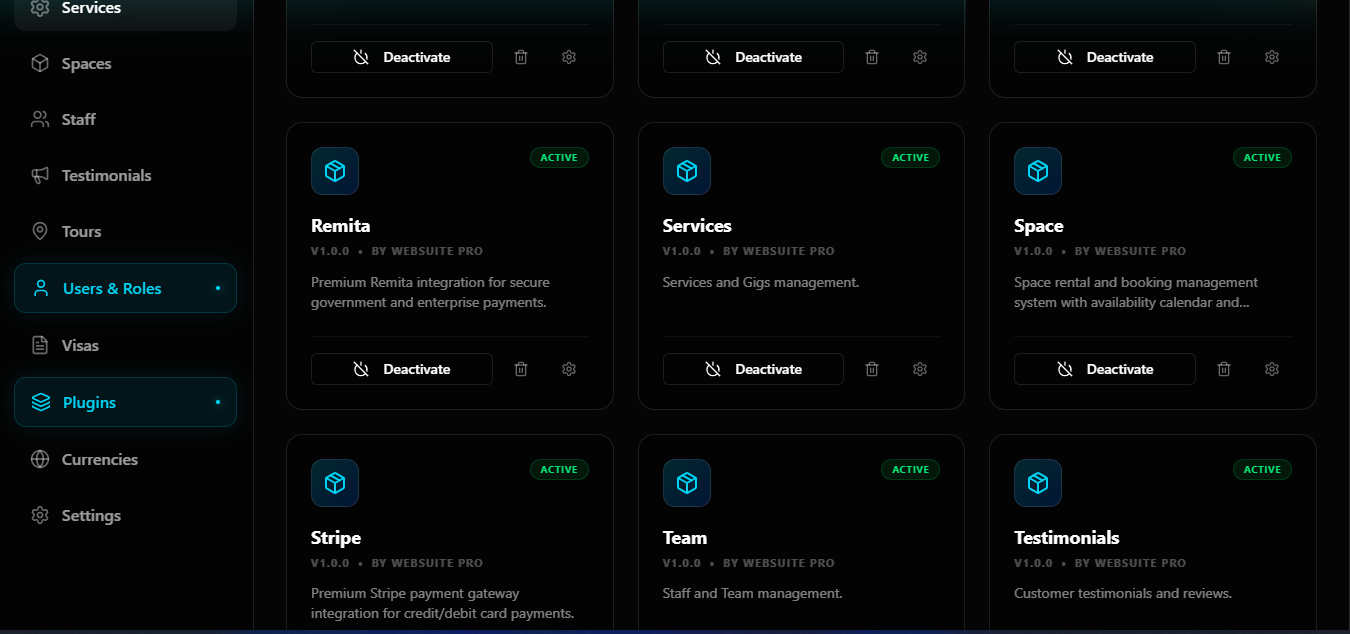Open the Tours sidebar page
This screenshot has width=1350, height=634.
81,231
